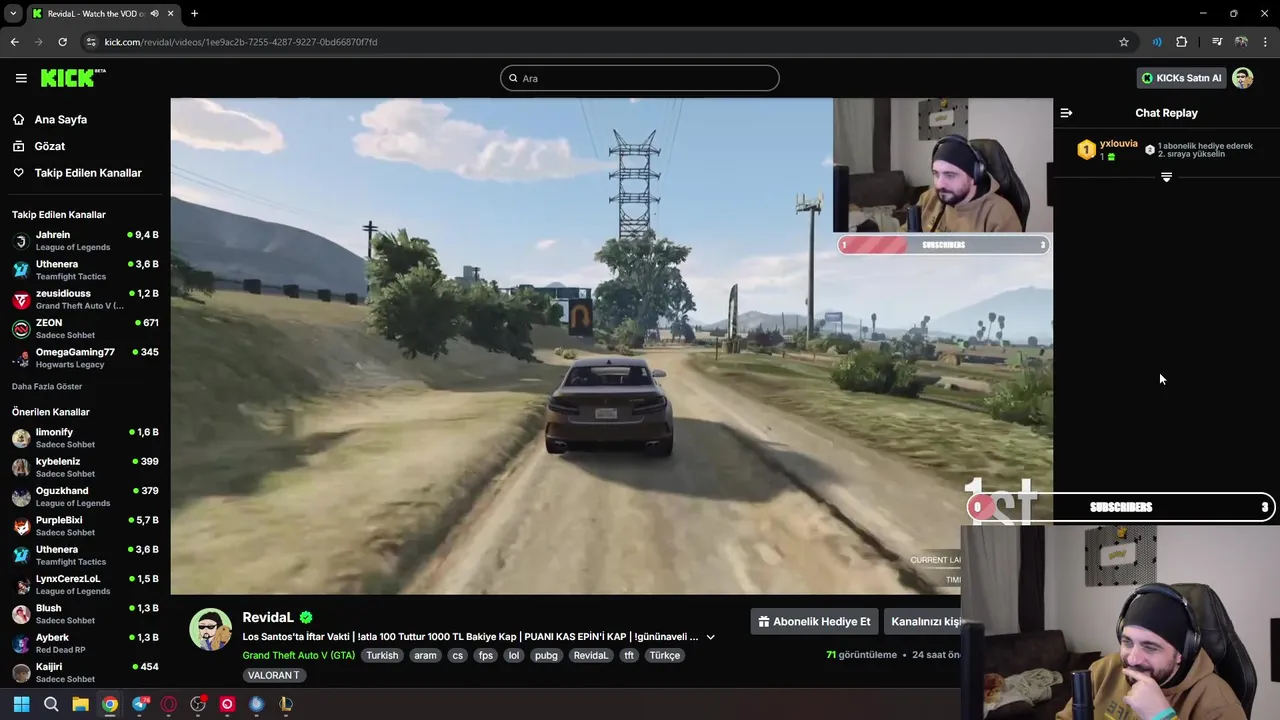
Task: Open the Jahrein channel
Action: 85,240
